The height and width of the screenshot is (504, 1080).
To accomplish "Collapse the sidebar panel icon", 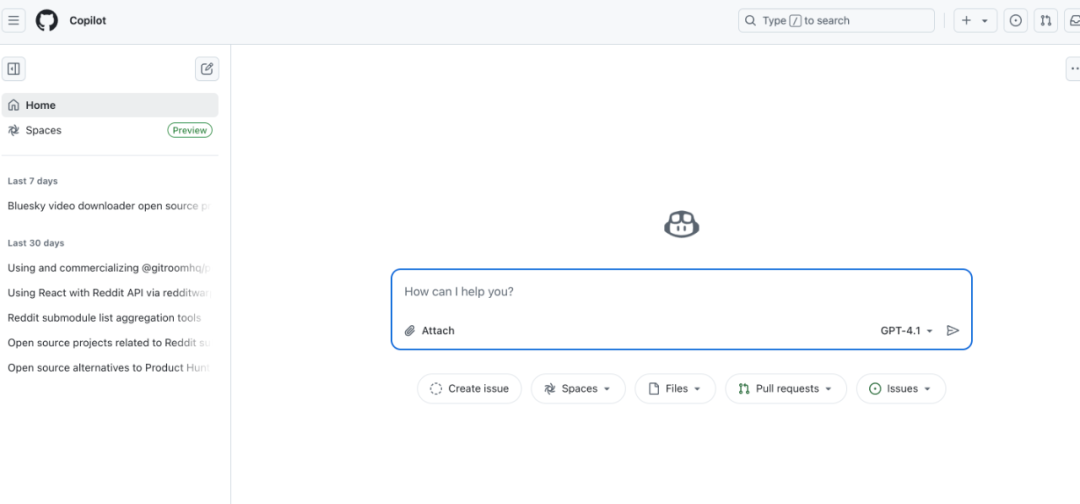I will tap(14, 69).
